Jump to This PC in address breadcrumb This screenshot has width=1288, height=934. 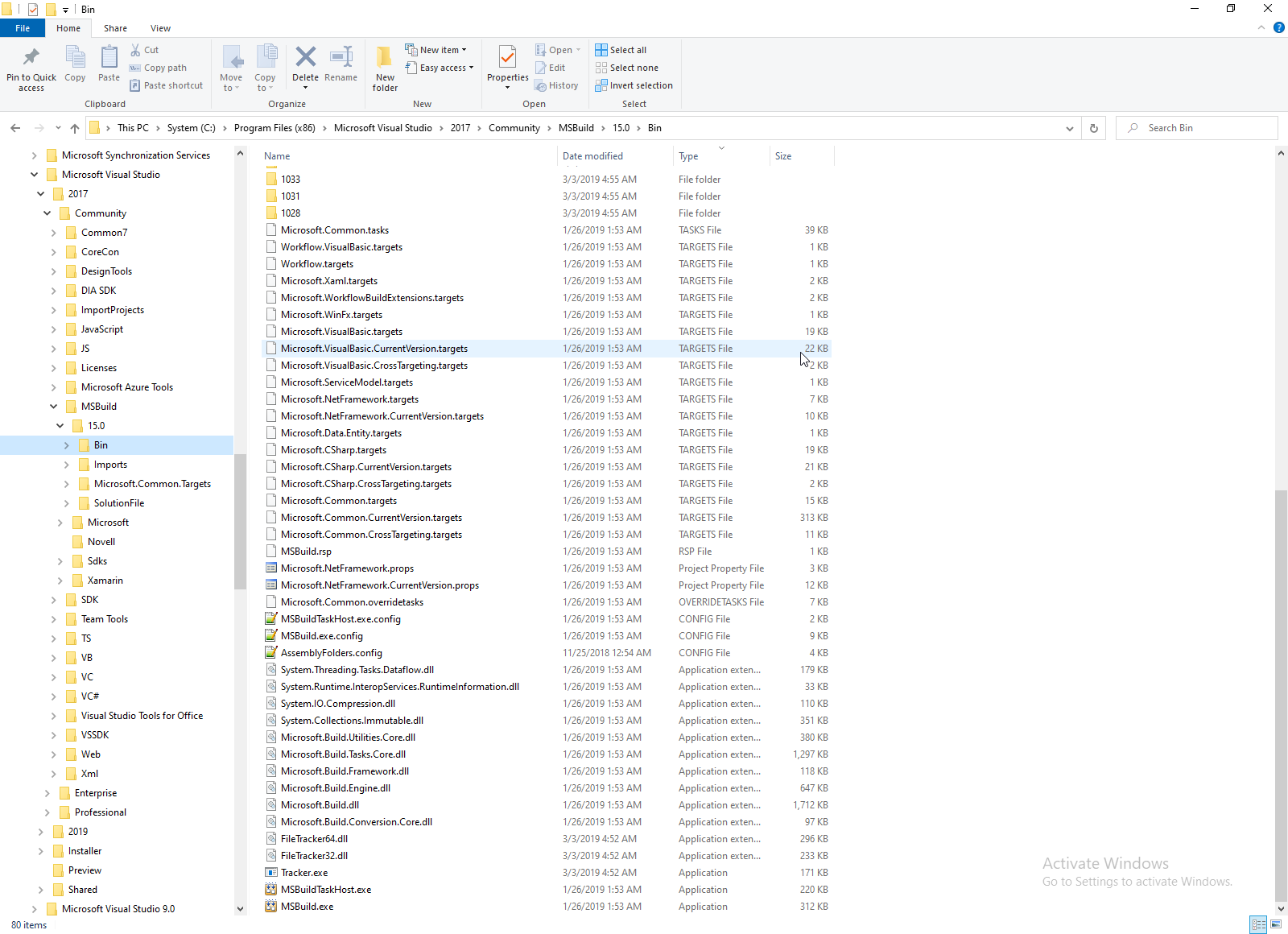tap(133, 128)
